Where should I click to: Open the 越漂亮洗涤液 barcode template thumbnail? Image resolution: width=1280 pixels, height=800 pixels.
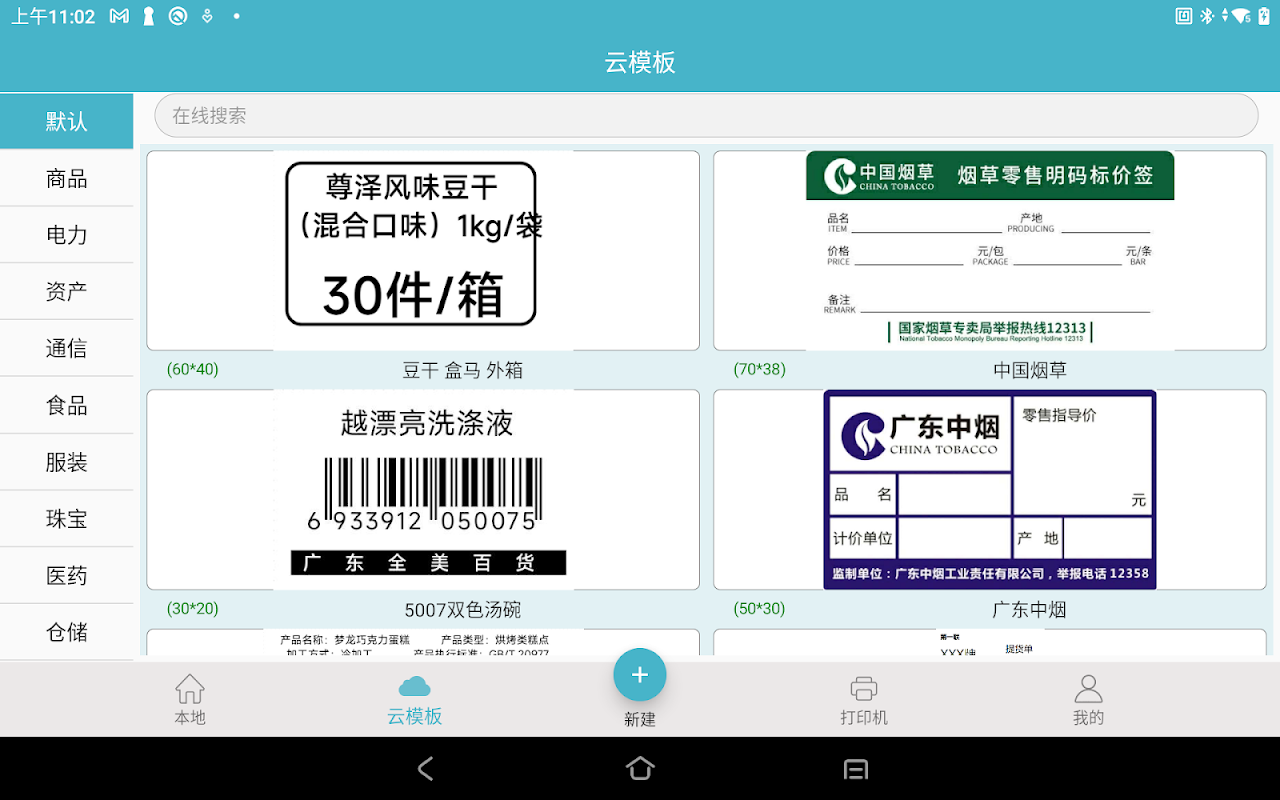pos(423,490)
